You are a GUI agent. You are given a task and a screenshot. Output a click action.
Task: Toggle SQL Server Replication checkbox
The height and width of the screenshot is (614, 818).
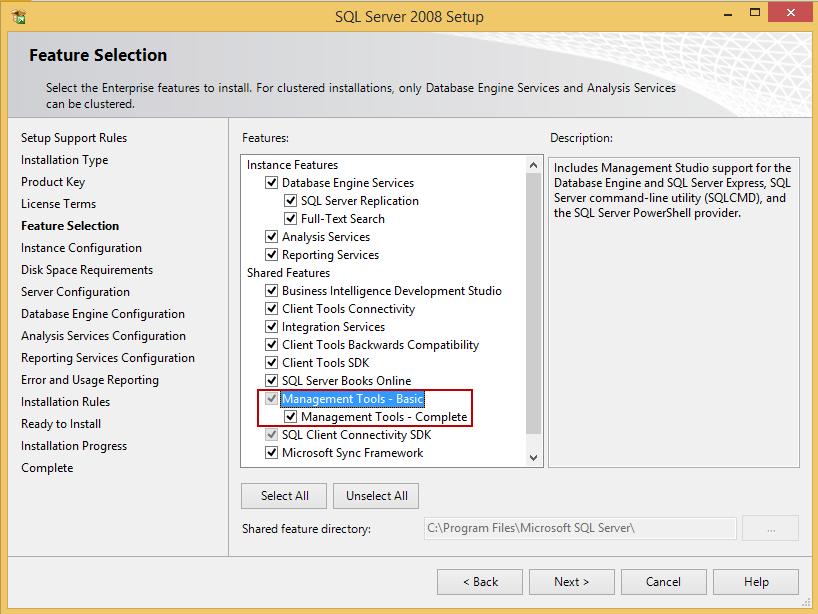coord(290,201)
